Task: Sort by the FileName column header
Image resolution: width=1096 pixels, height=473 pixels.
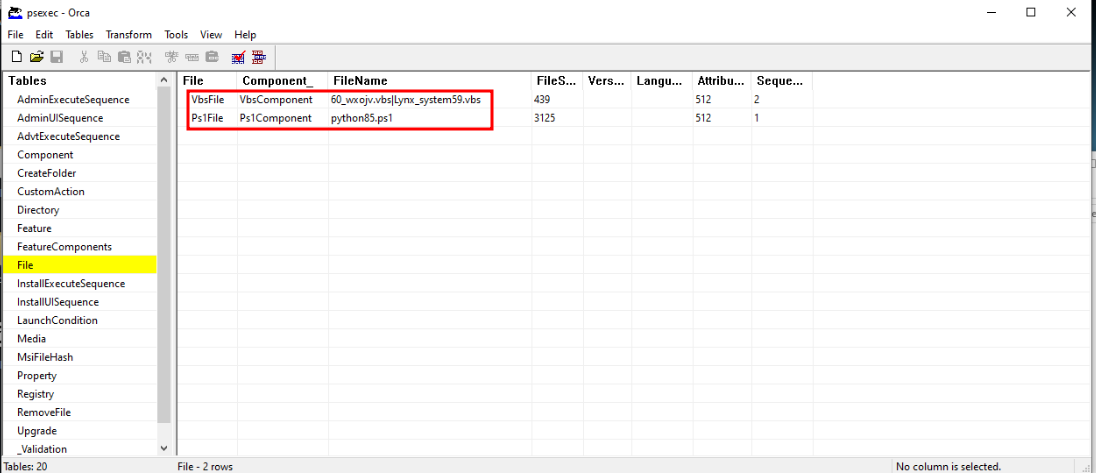Action: point(430,81)
